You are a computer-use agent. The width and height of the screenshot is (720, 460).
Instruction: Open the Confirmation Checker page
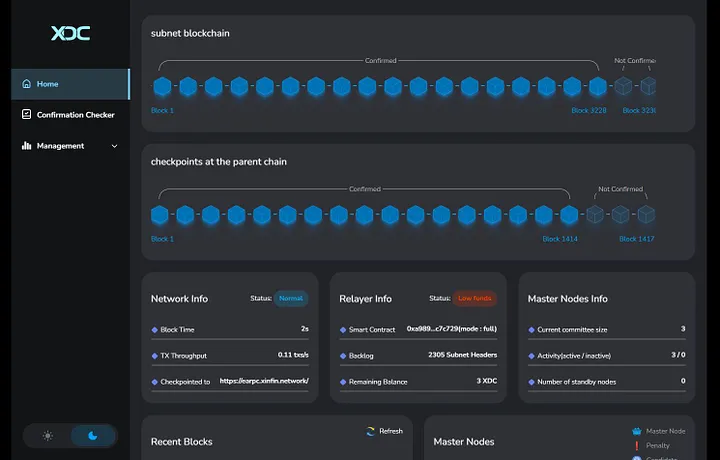[75, 115]
